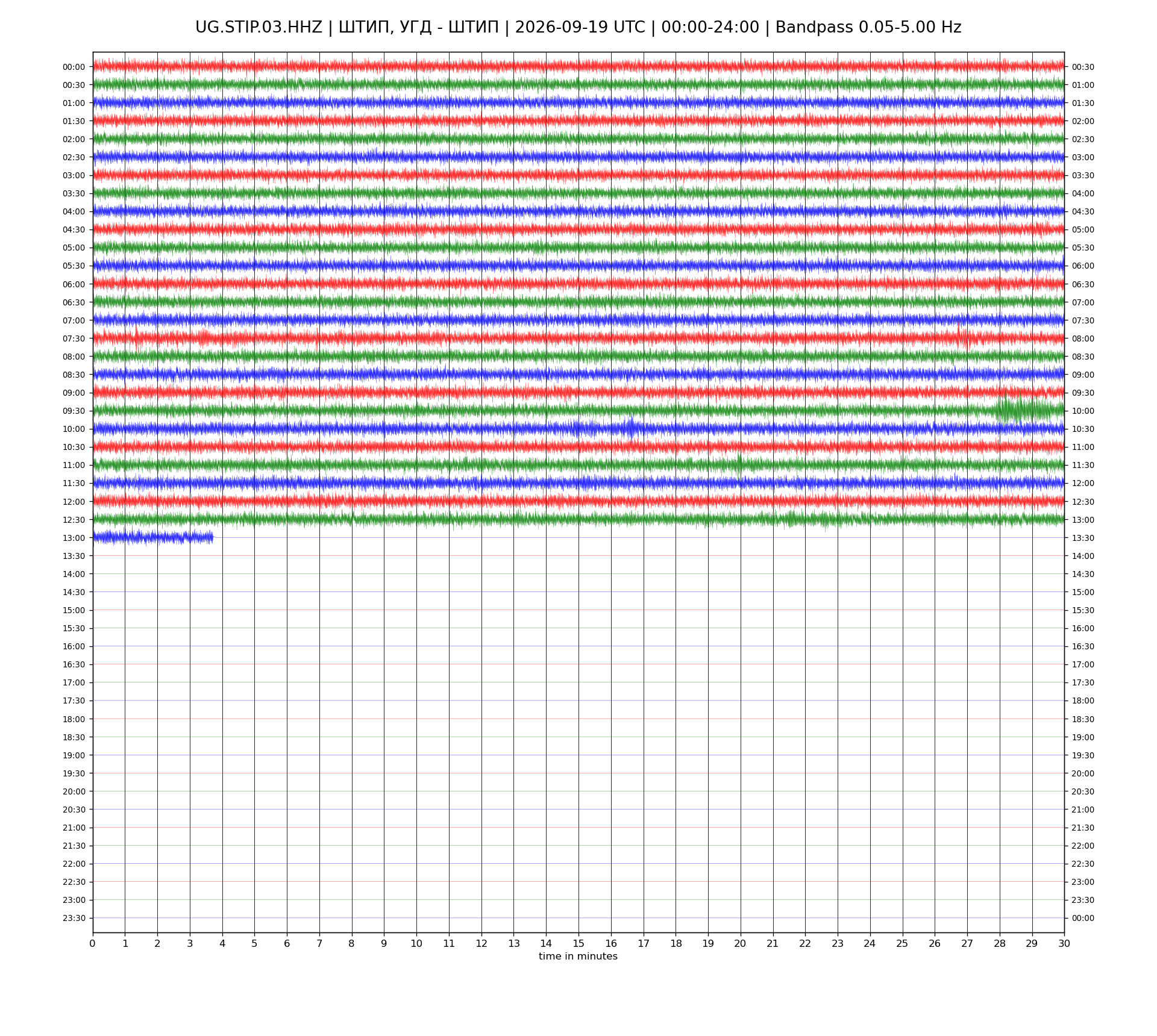Select right-axis row label 00:00
The image size is (1157, 1036).
(1083, 918)
